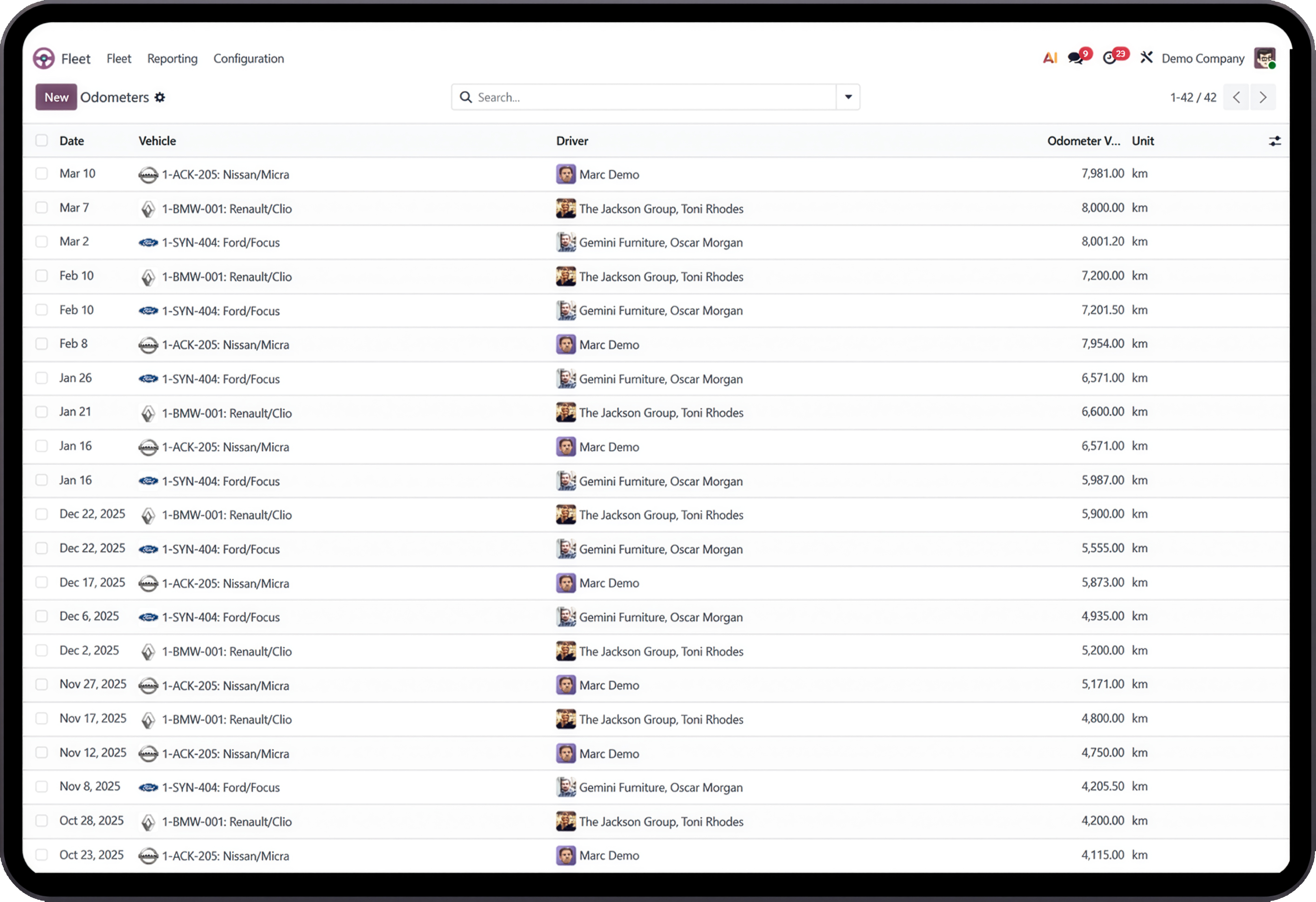Click Nissan logo in Feb 8 row
Viewport: 1316px width, 902px height.
click(x=148, y=345)
